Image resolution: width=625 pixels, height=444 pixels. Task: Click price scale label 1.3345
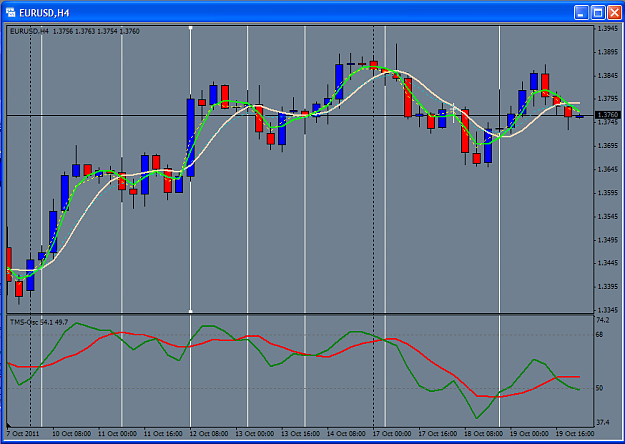[607, 310]
